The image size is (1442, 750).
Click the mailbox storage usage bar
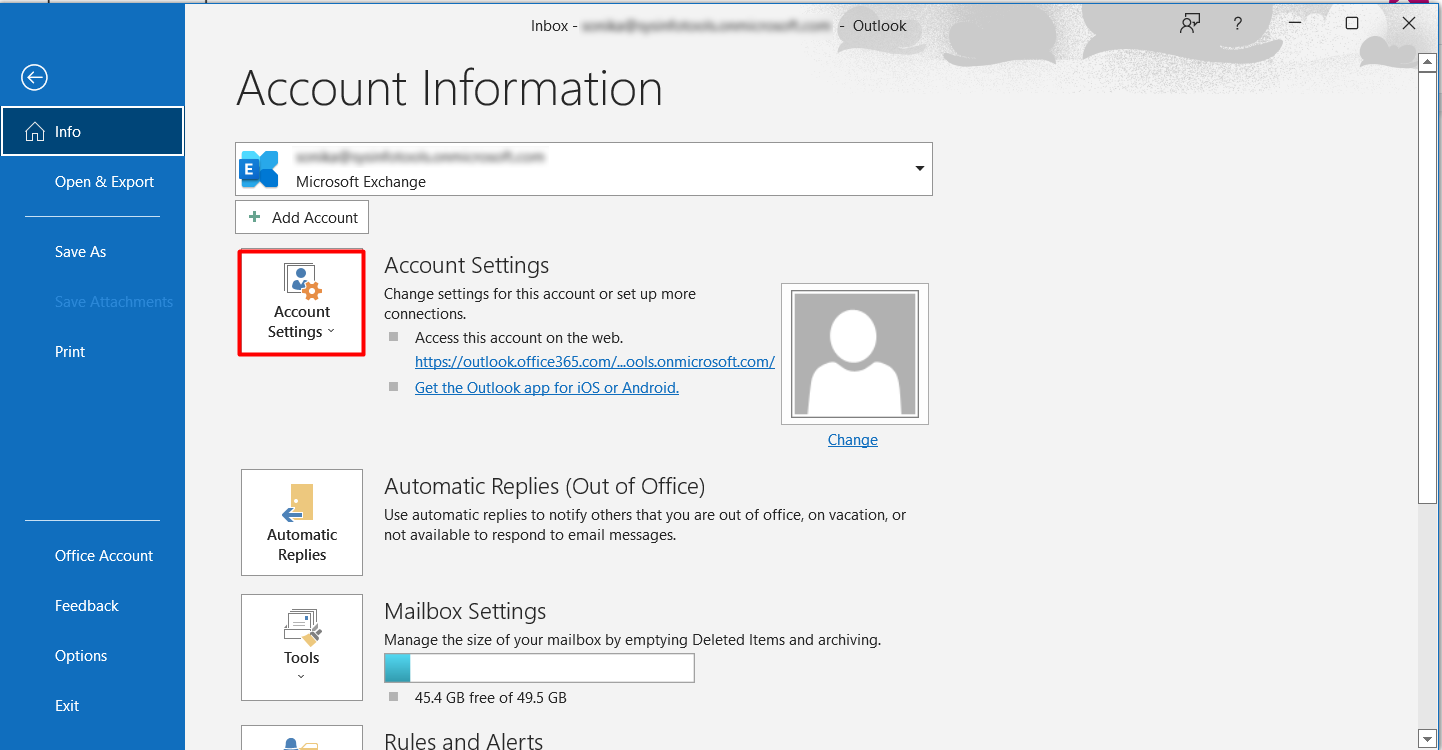tap(539, 668)
